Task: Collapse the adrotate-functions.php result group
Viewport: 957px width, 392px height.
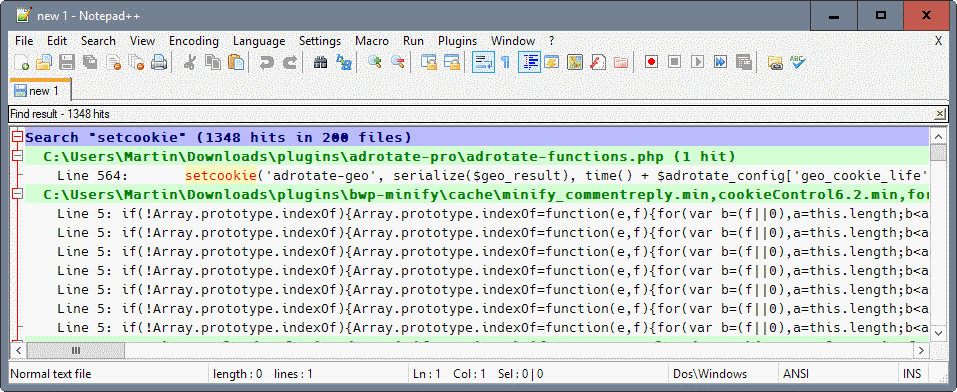Action: 18,156
